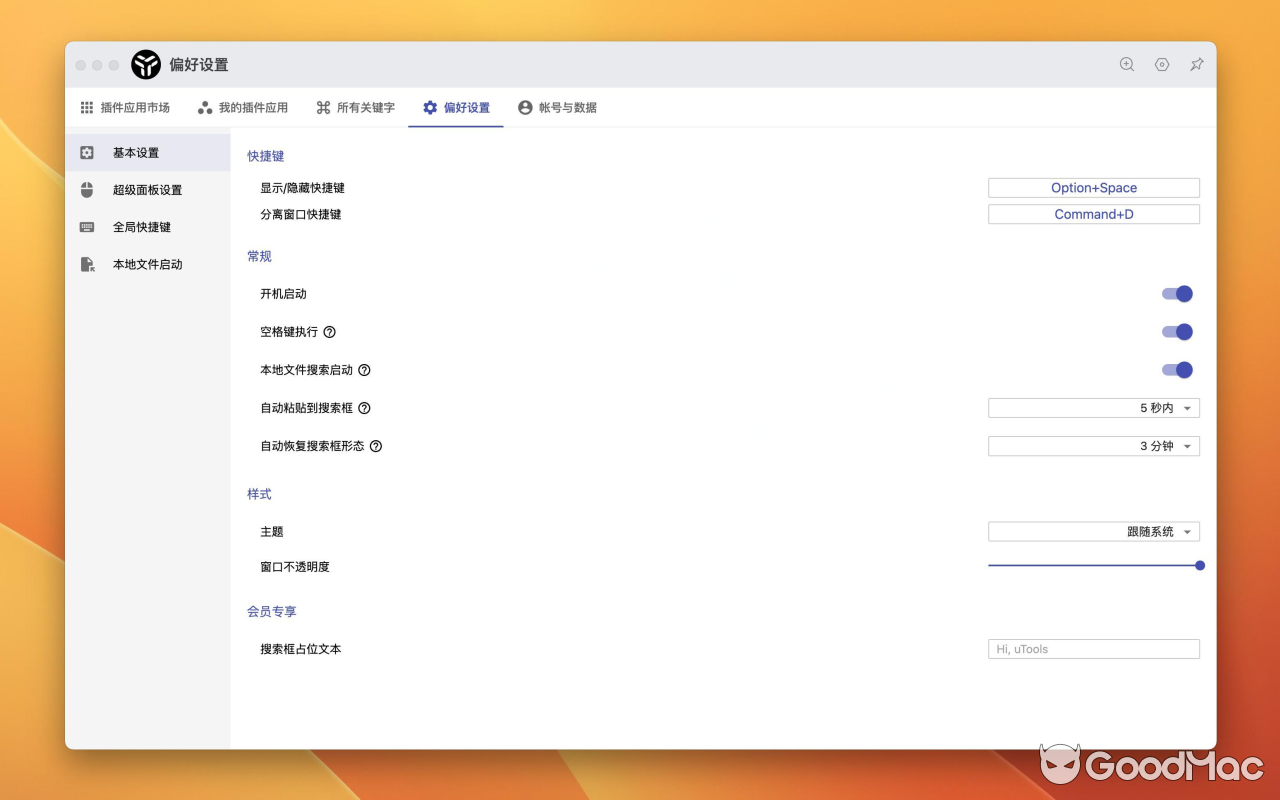Click the 窗口不透明度 slider handle

1199,565
